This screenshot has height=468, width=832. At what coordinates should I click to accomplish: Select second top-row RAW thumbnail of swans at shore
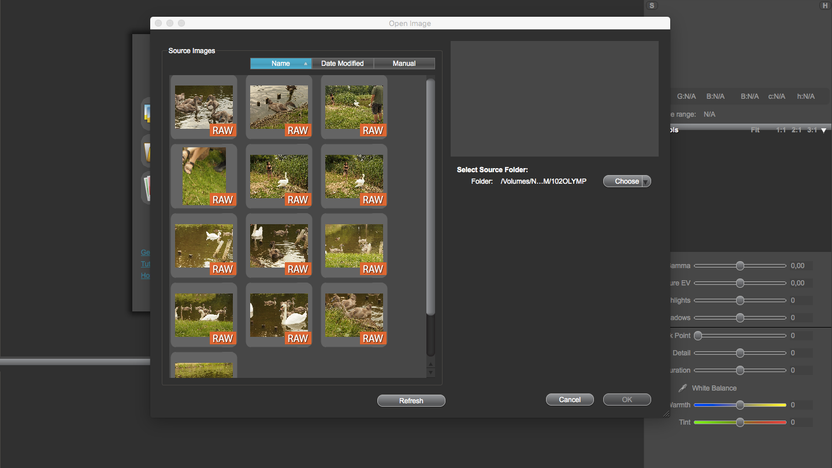click(x=279, y=107)
